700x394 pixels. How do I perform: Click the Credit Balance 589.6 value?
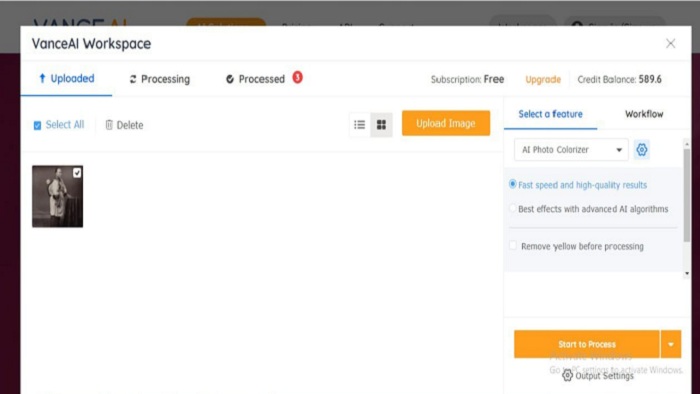(x=650, y=79)
